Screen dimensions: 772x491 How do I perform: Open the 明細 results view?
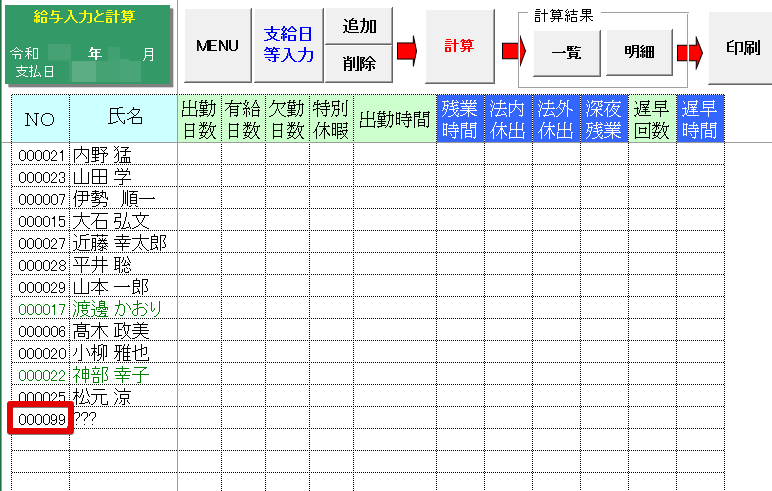[x=639, y=53]
